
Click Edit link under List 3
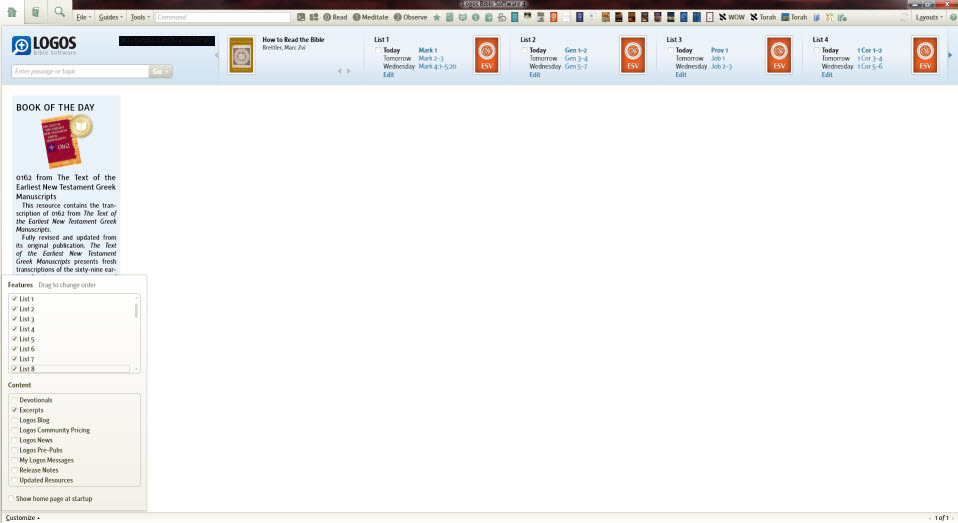[681, 75]
